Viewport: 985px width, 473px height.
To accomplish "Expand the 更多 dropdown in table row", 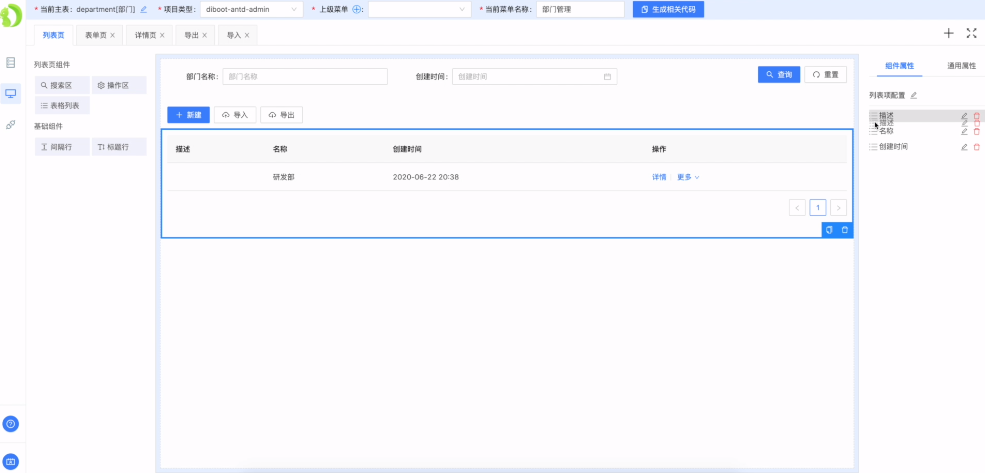I will pyautogui.click(x=688, y=177).
